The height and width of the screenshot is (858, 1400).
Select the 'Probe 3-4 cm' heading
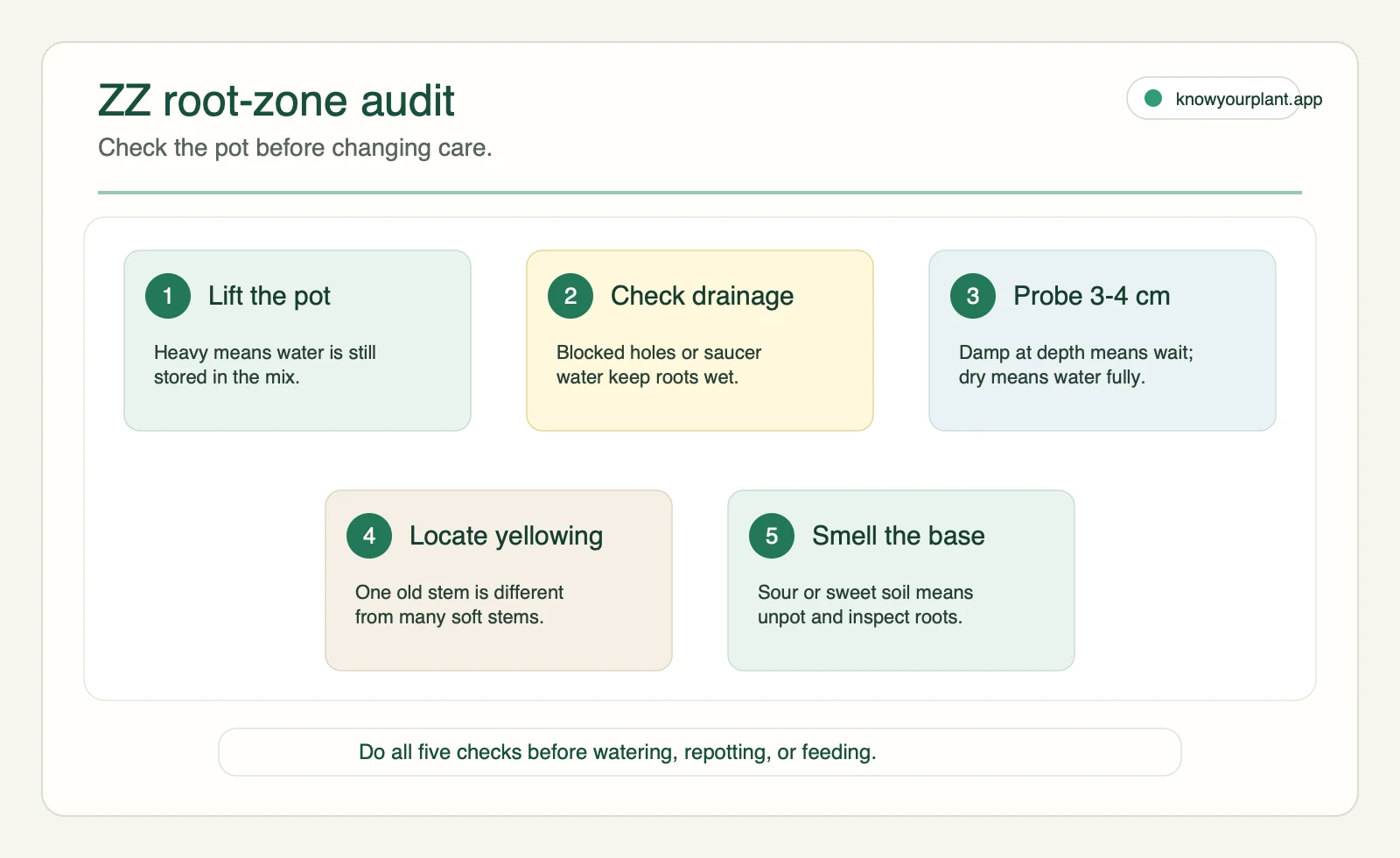1091,296
